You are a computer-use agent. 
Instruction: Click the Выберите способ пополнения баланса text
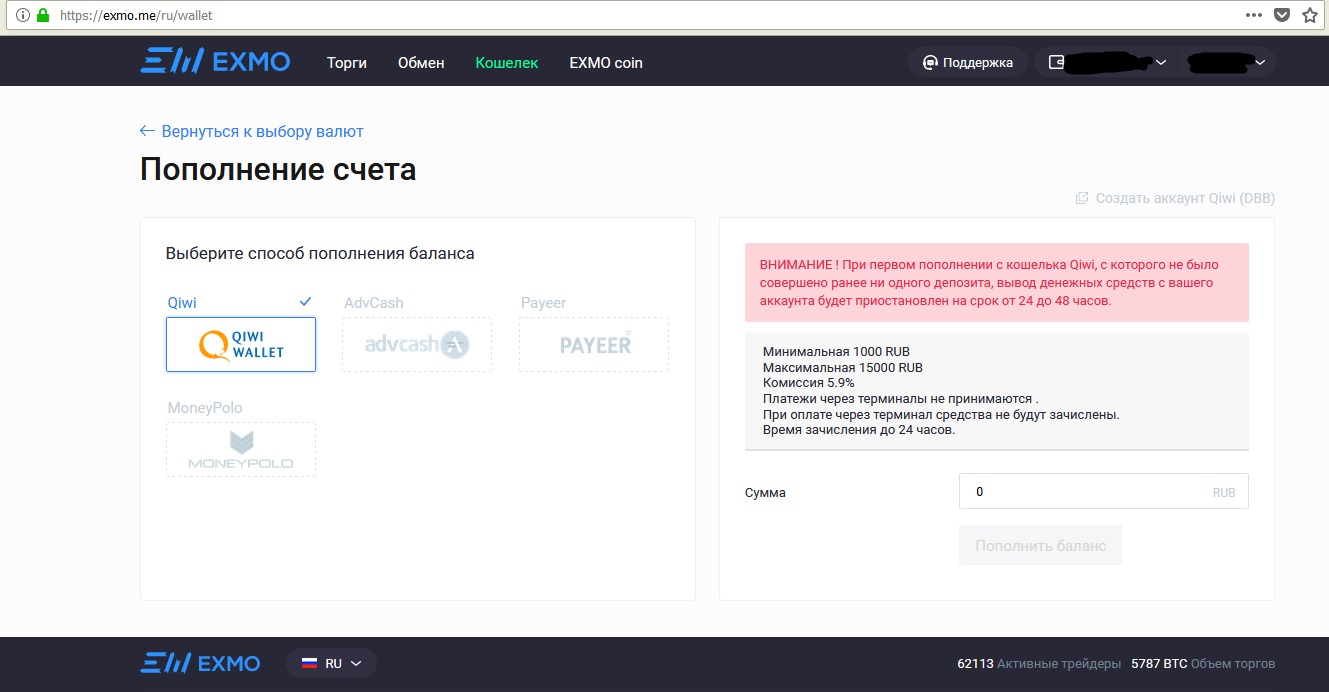[320, 253]
